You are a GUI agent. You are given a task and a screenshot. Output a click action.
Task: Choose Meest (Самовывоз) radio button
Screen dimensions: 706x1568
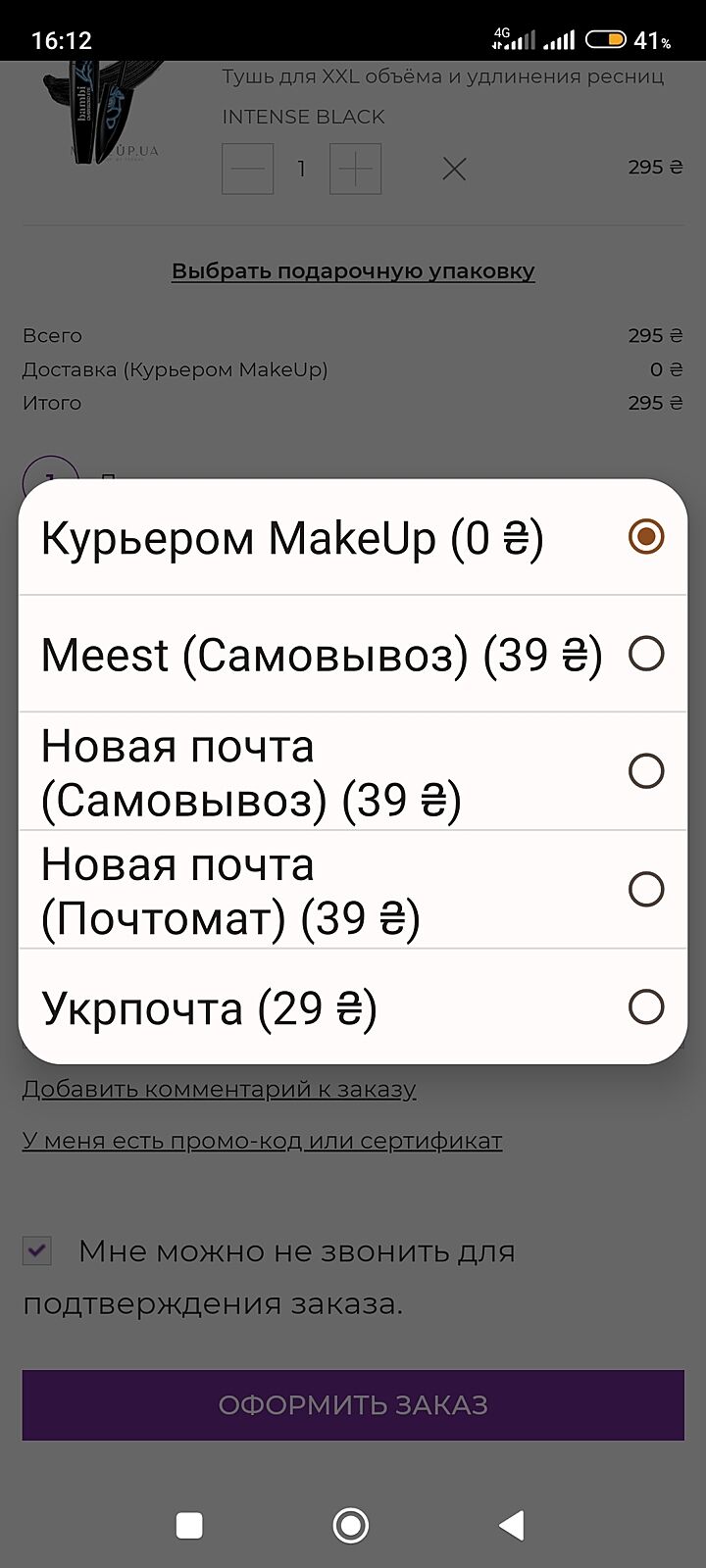(x=646, y=654)
